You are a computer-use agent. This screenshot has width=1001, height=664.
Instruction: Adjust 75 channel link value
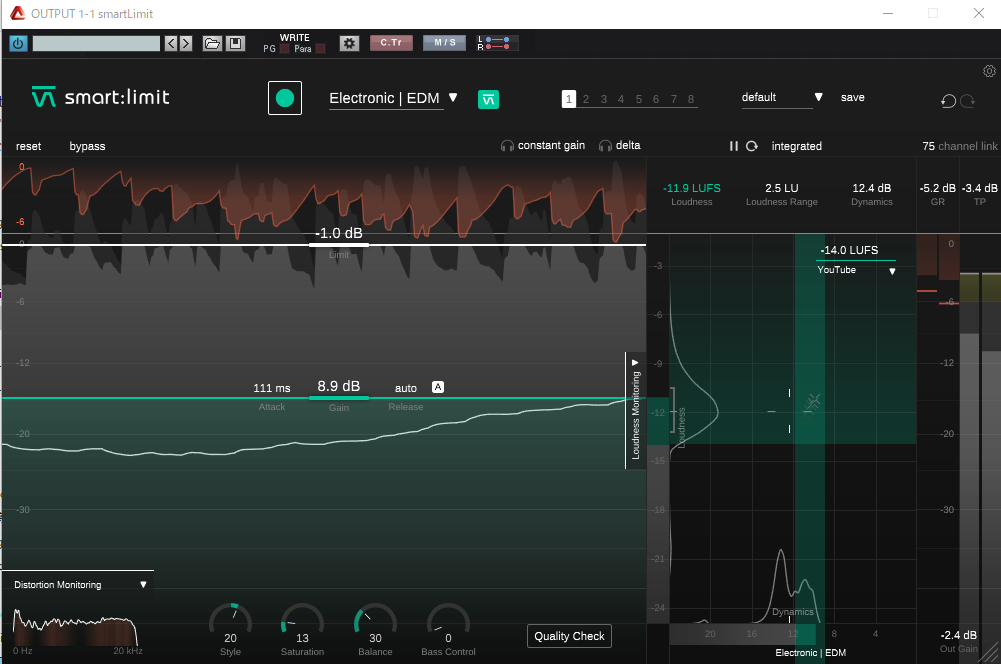point(960,146)
